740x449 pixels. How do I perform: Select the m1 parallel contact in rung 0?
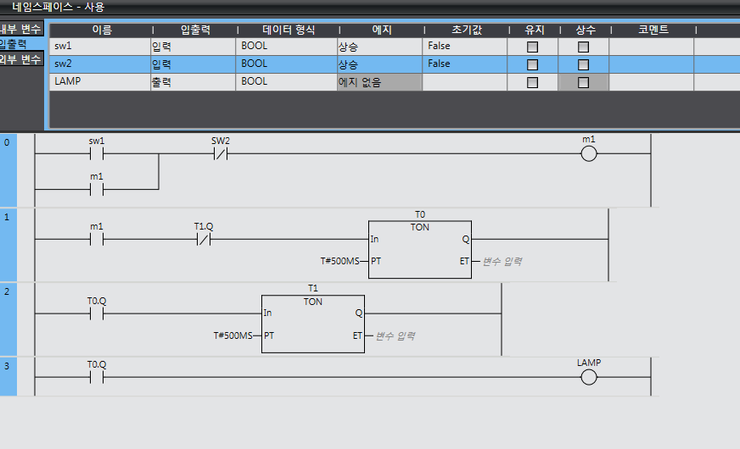97,189
